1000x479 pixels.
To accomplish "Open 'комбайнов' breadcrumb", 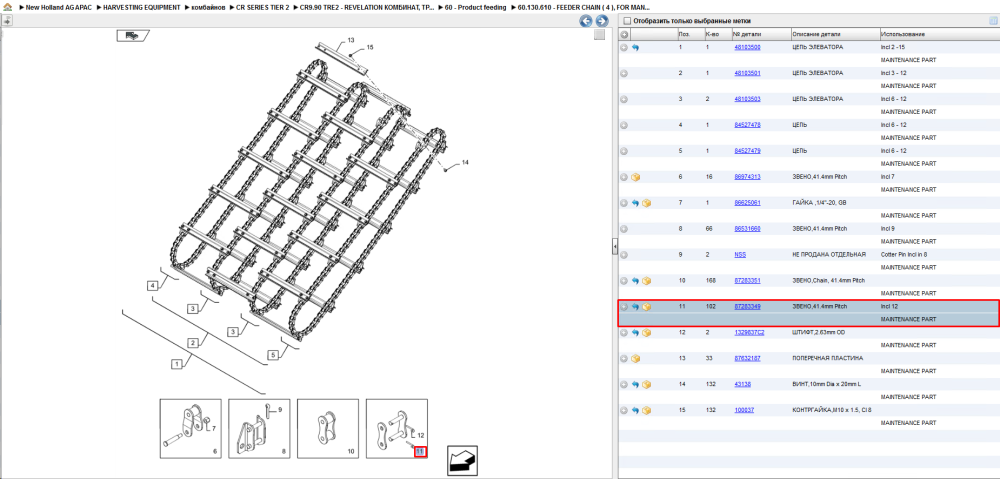I will click(x=208, y=7).
